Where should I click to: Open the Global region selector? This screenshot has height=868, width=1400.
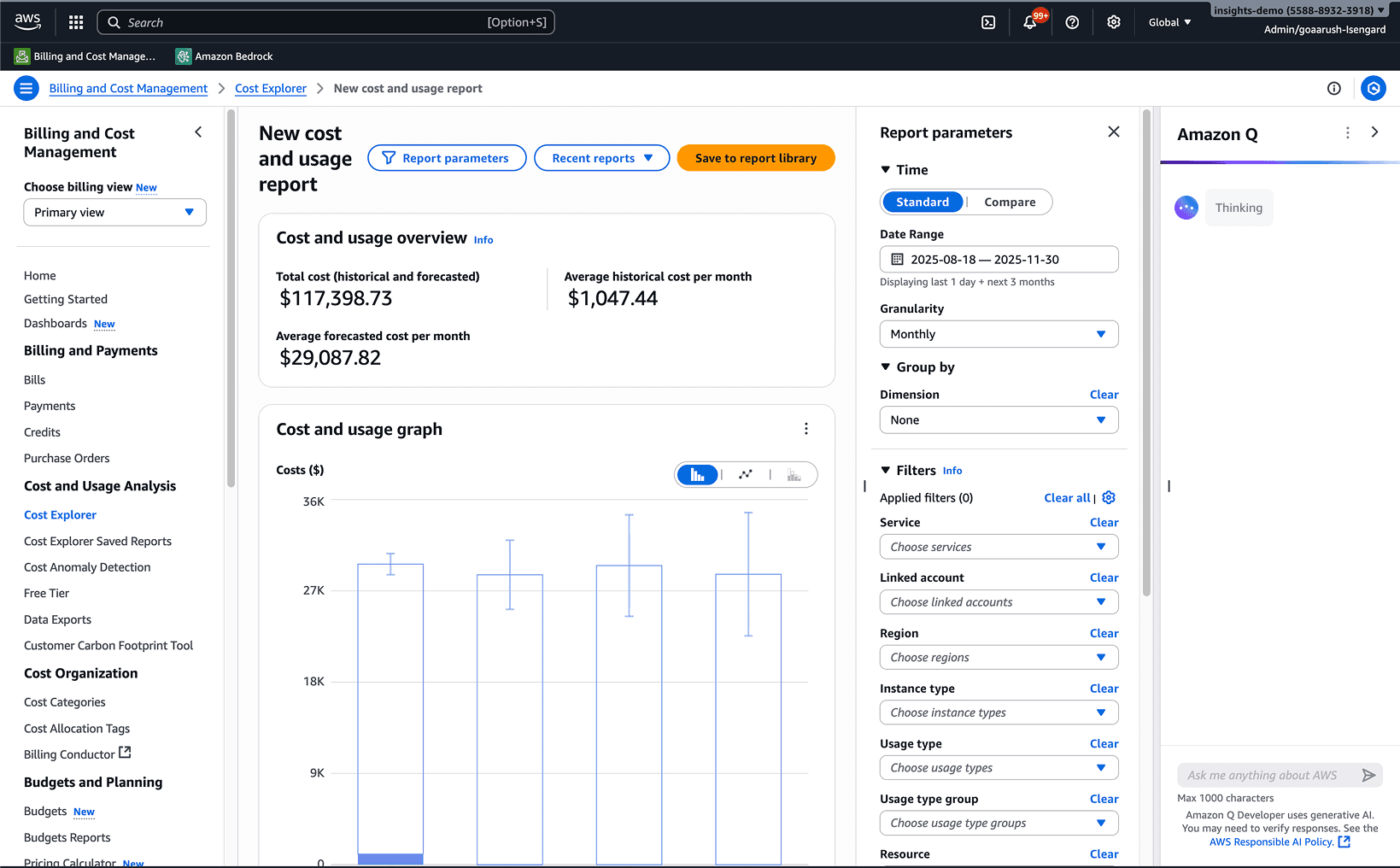point(1169,22)
